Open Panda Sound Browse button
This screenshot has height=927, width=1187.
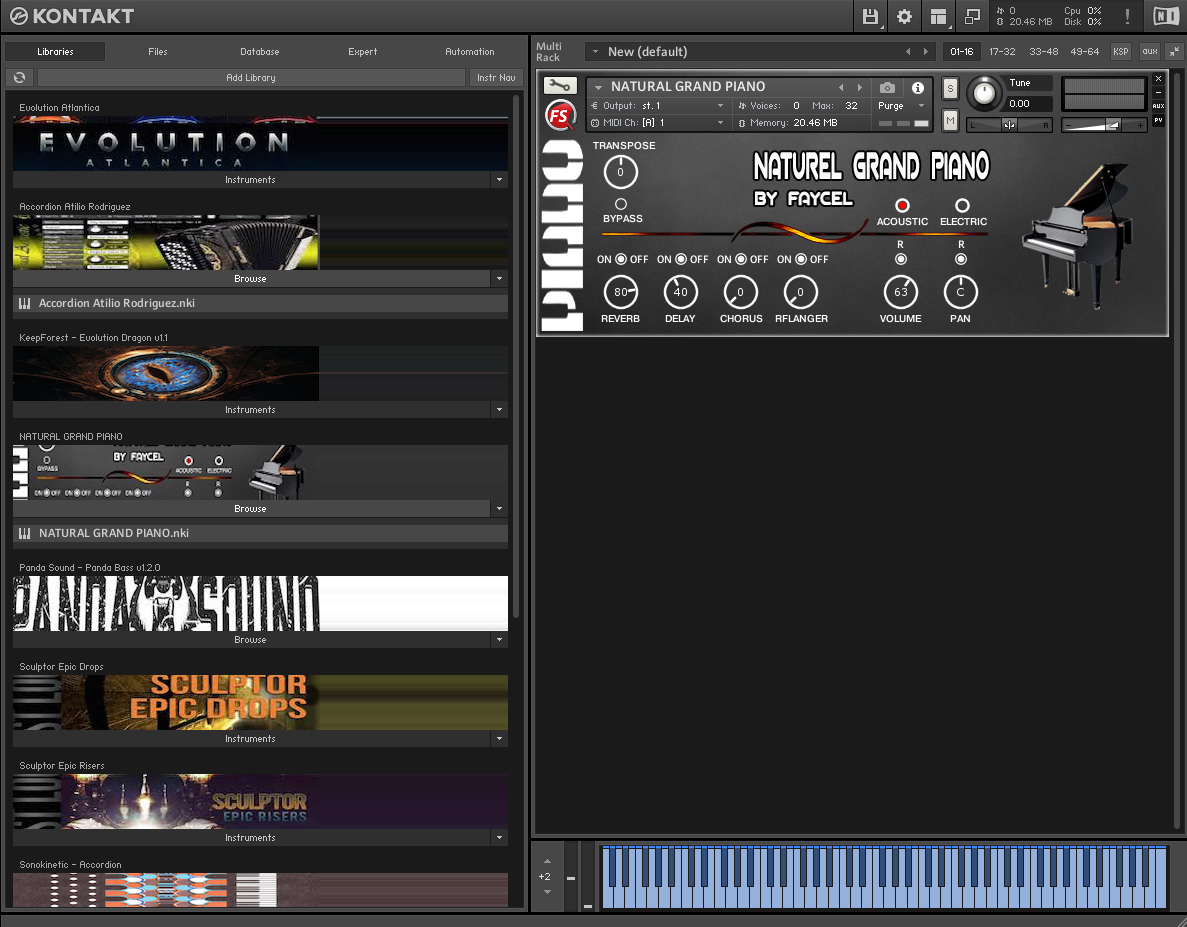coord(251,639)
